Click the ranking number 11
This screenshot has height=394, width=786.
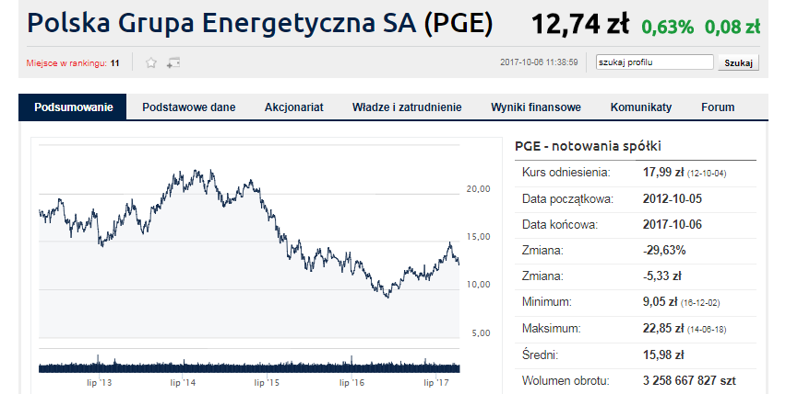[x=115, y=63]
